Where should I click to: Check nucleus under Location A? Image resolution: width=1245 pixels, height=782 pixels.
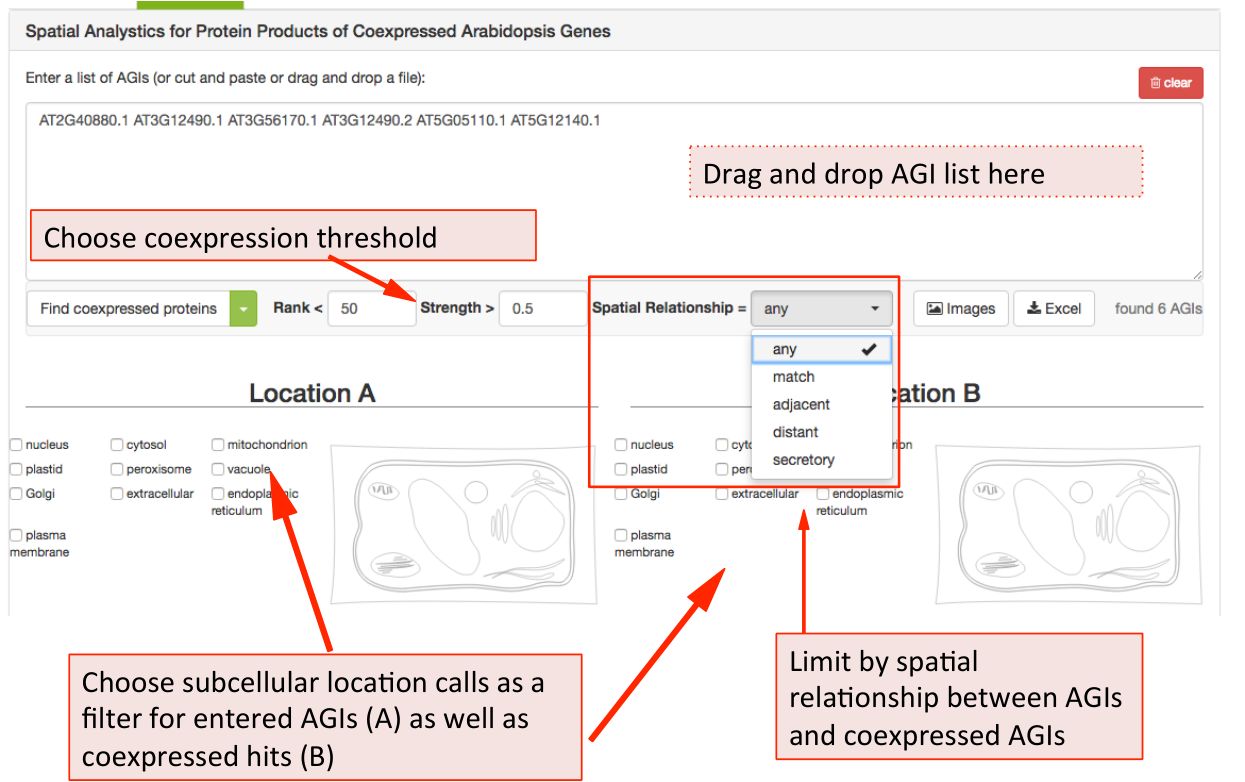point(17,445)
